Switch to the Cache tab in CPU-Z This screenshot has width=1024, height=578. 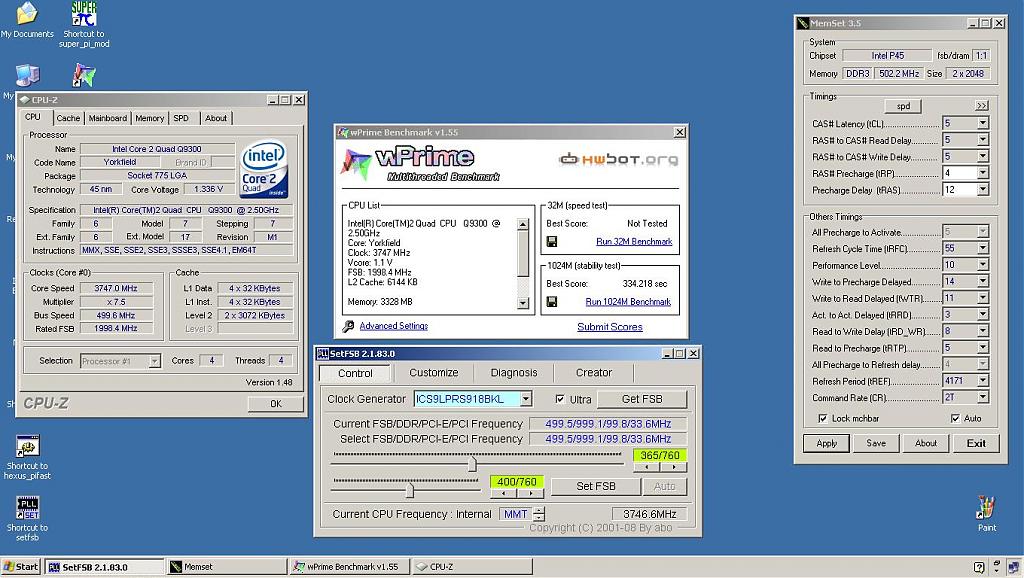[x=68, y=118]
